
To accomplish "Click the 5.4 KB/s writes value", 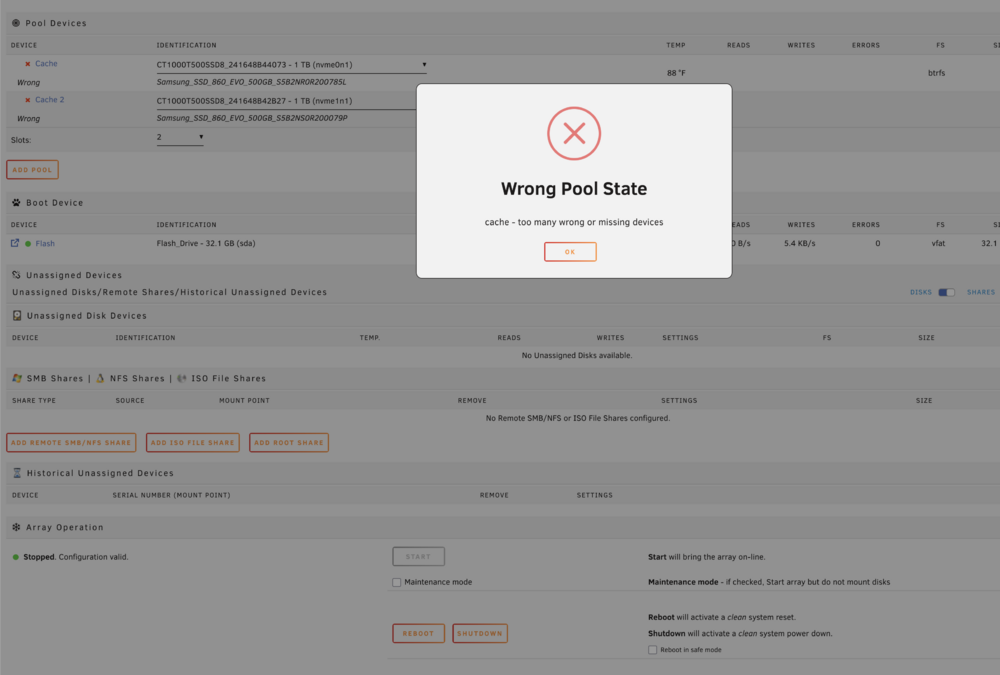I will tap(800, 243).
